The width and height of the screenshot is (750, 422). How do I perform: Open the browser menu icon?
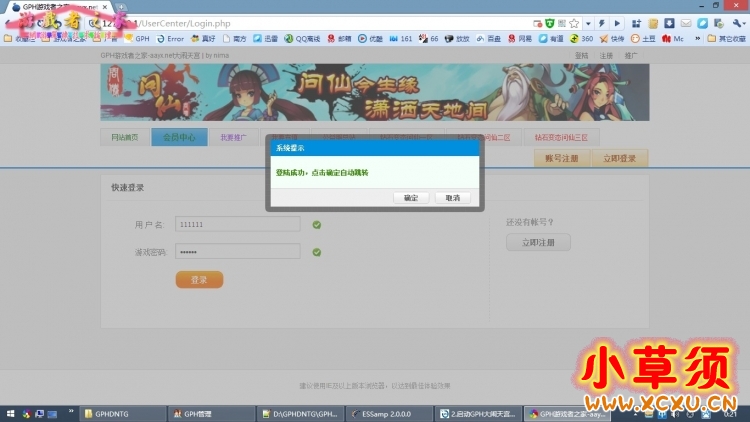[738, 23]
